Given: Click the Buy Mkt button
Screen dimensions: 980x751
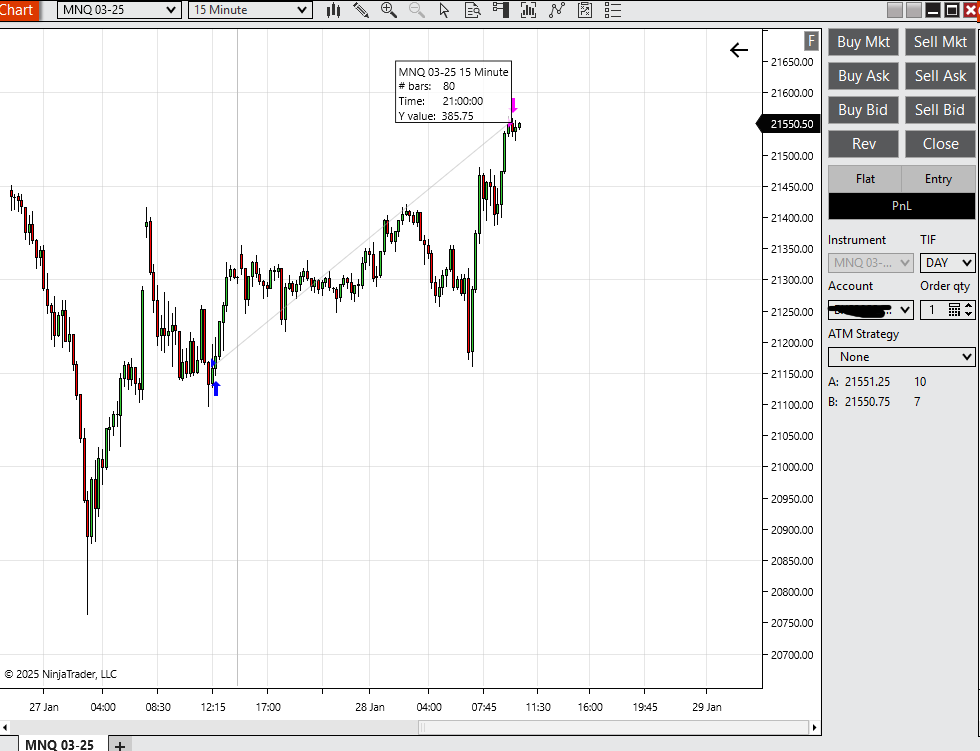Looking at the screenshot, I should (863, 42).
